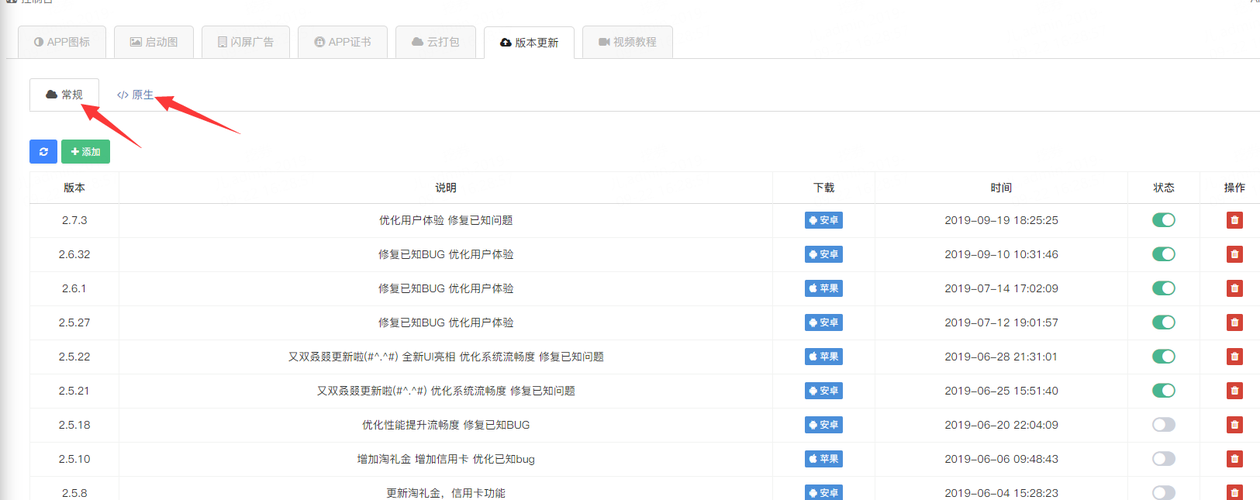Download Android package for version 2.7.3
This screenshot has width=1260, height=500.
823,220
